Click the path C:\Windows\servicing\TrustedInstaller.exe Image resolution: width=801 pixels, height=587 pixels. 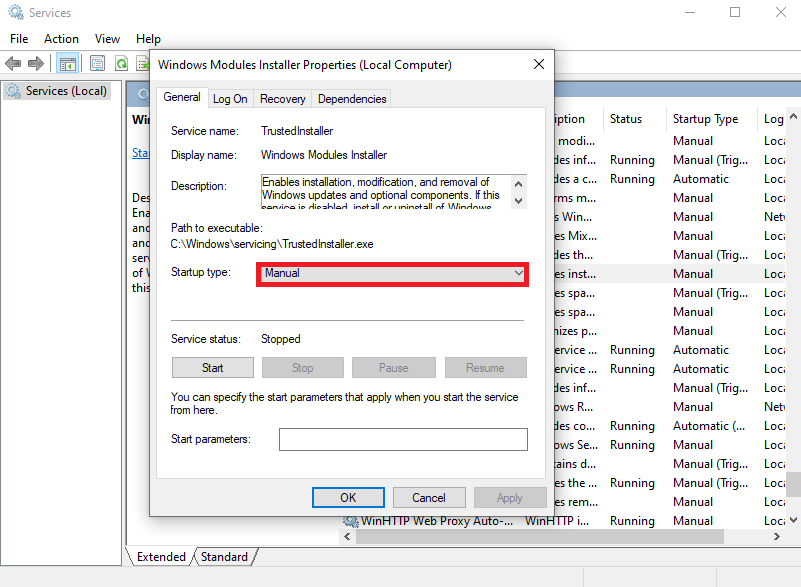point(272,244)
